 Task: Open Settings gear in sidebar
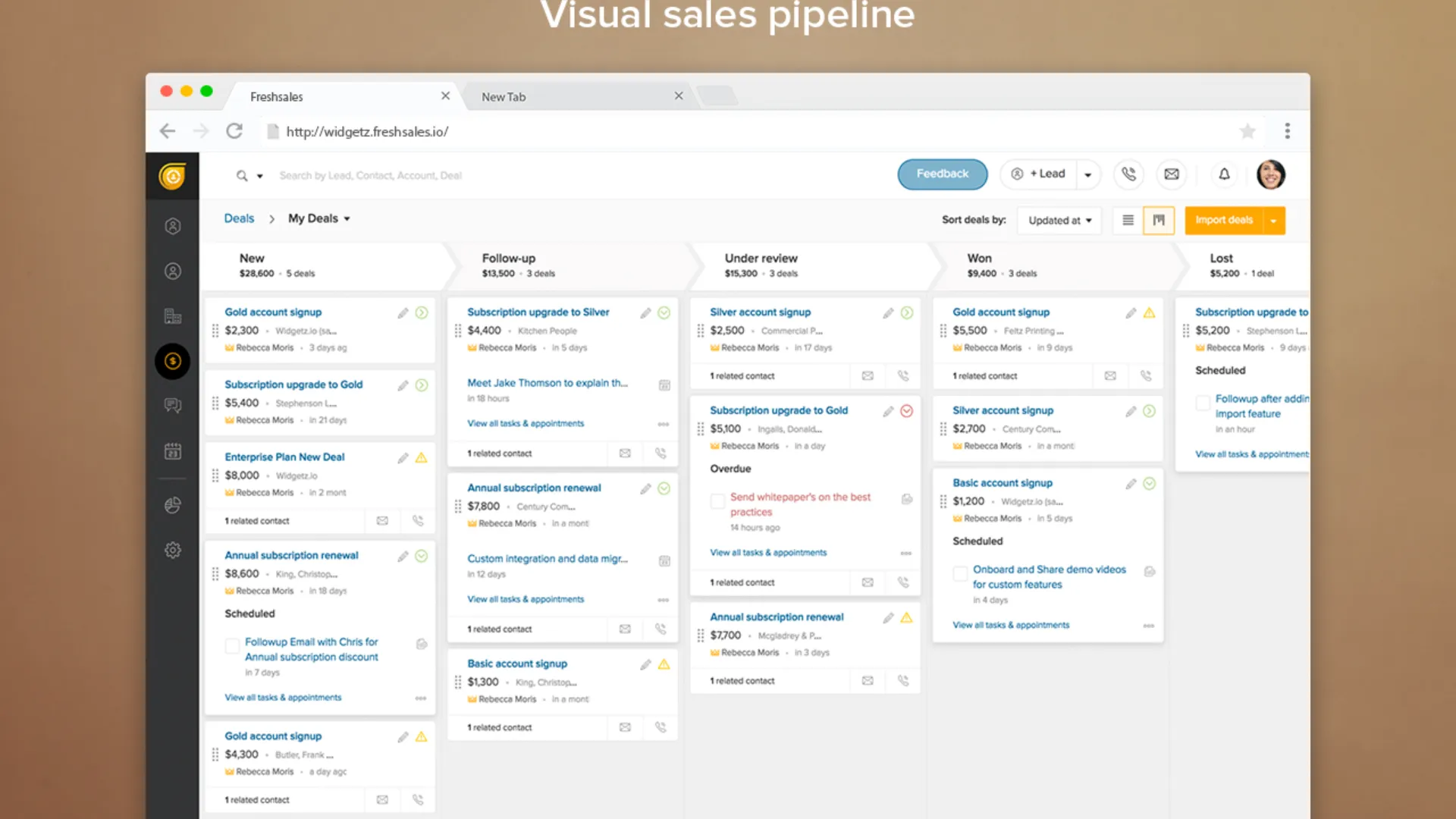coord(173,550)
